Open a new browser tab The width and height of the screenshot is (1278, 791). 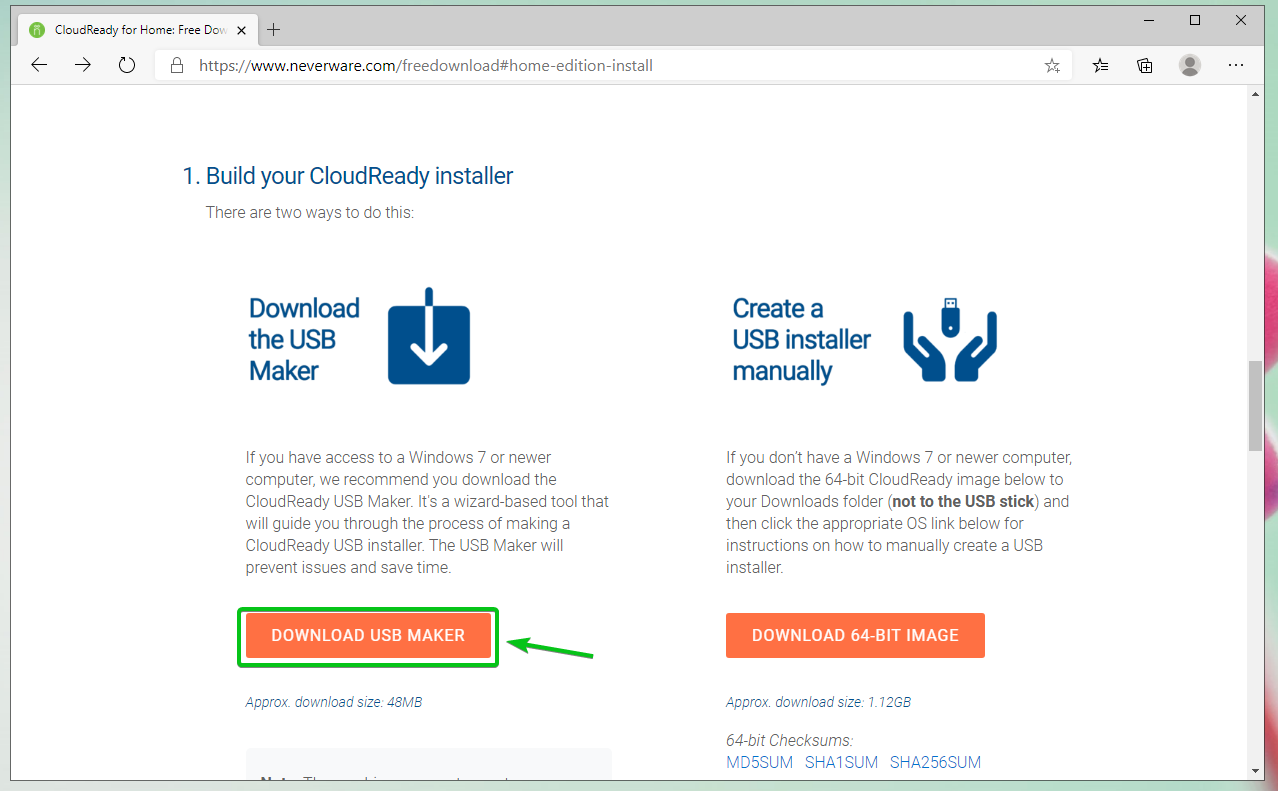[273, 29]
